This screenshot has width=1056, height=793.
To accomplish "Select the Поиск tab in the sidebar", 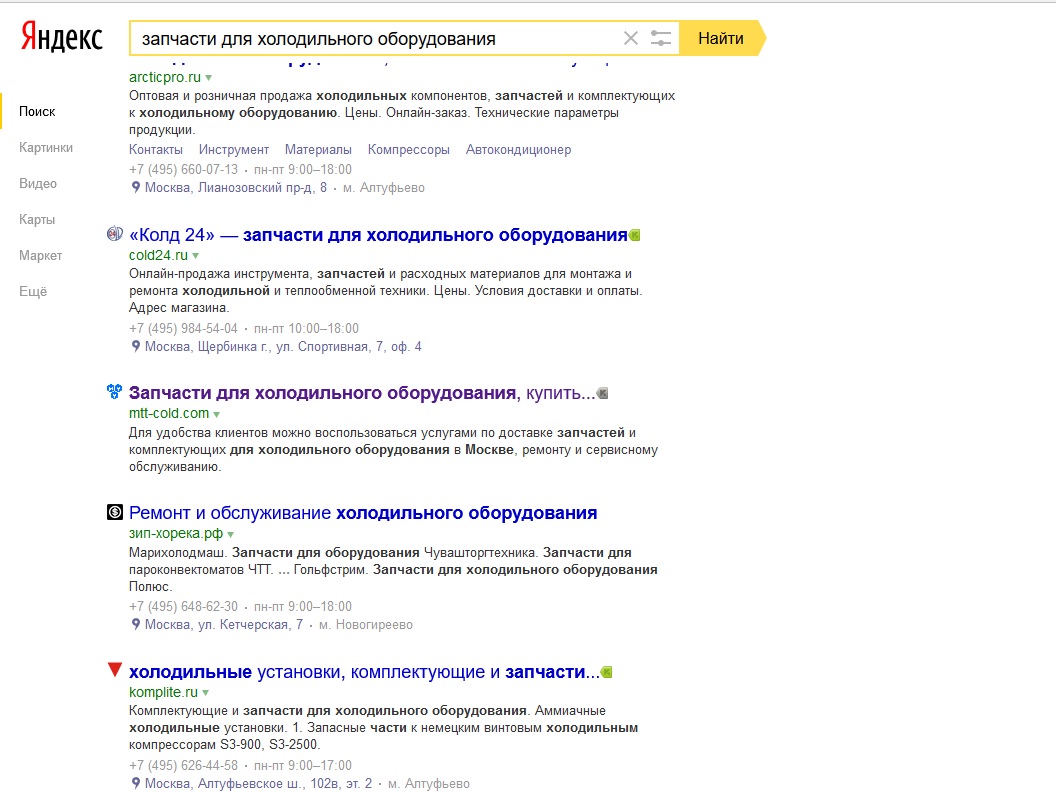I will 37,112.
